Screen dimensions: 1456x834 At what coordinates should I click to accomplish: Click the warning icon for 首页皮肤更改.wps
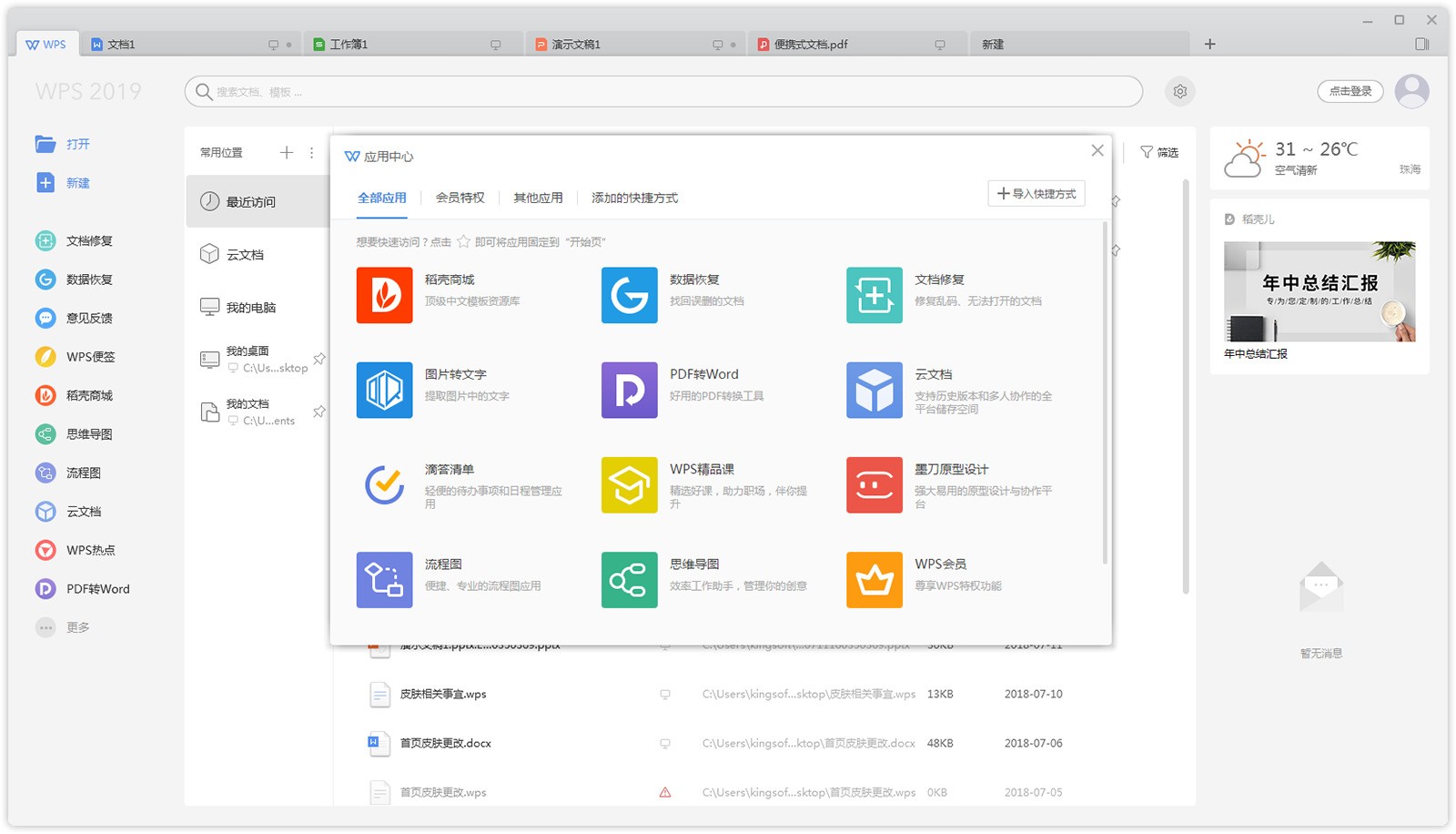665,792
